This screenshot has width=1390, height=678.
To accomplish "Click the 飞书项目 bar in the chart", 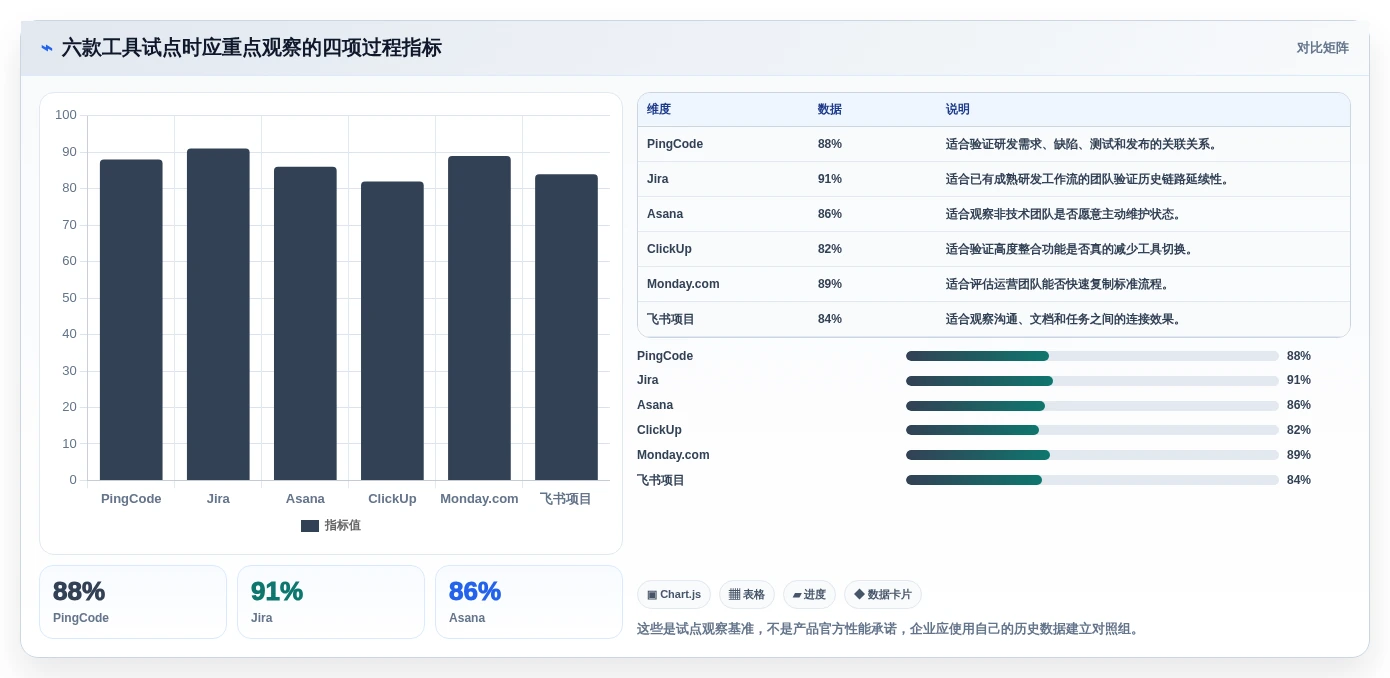I will coord(566,327).
